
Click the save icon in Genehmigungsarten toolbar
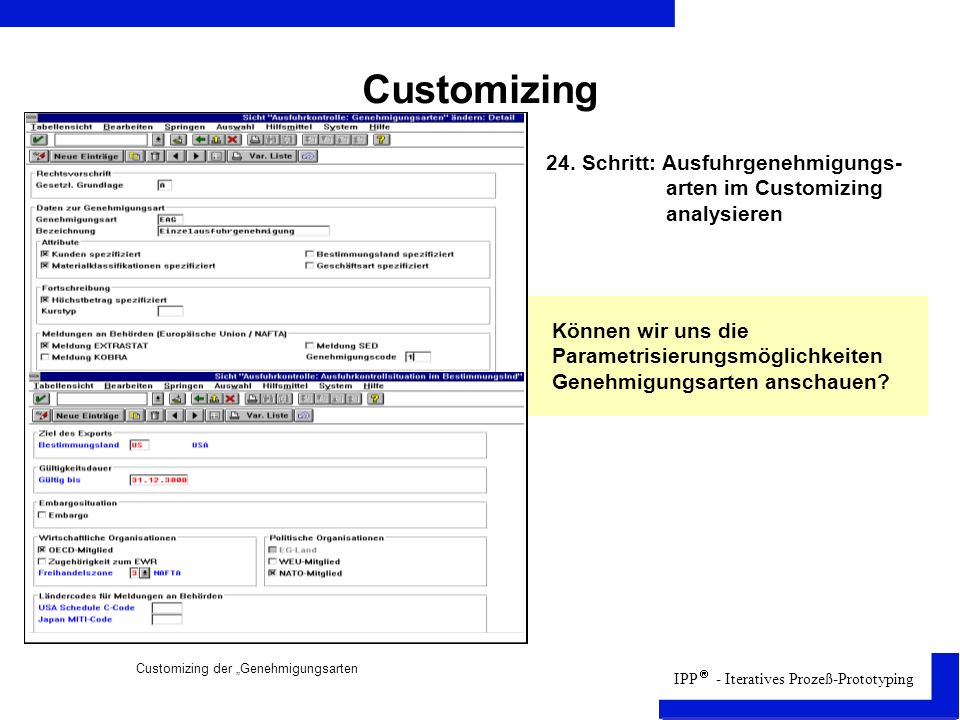tap(178, 140)
